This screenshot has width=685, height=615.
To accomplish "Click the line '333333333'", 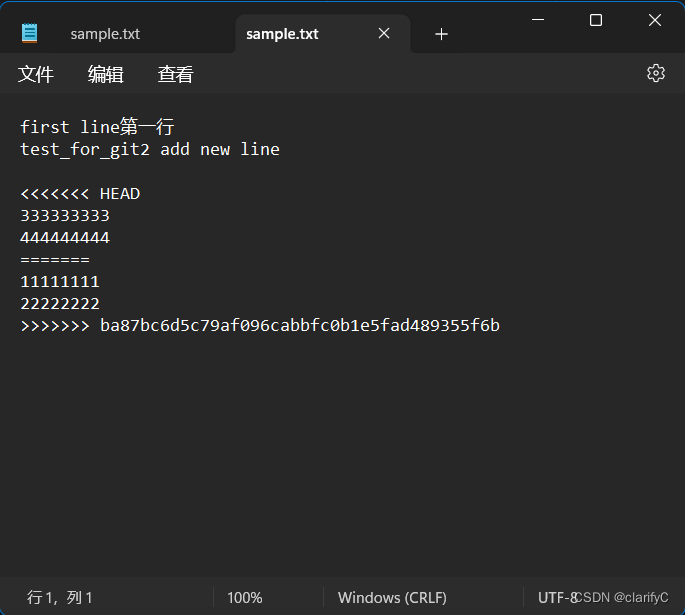I will pos(65,216).
